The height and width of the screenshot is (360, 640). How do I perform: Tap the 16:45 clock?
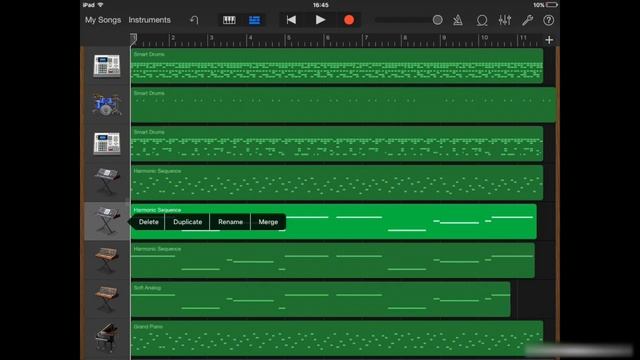point(320,5)
